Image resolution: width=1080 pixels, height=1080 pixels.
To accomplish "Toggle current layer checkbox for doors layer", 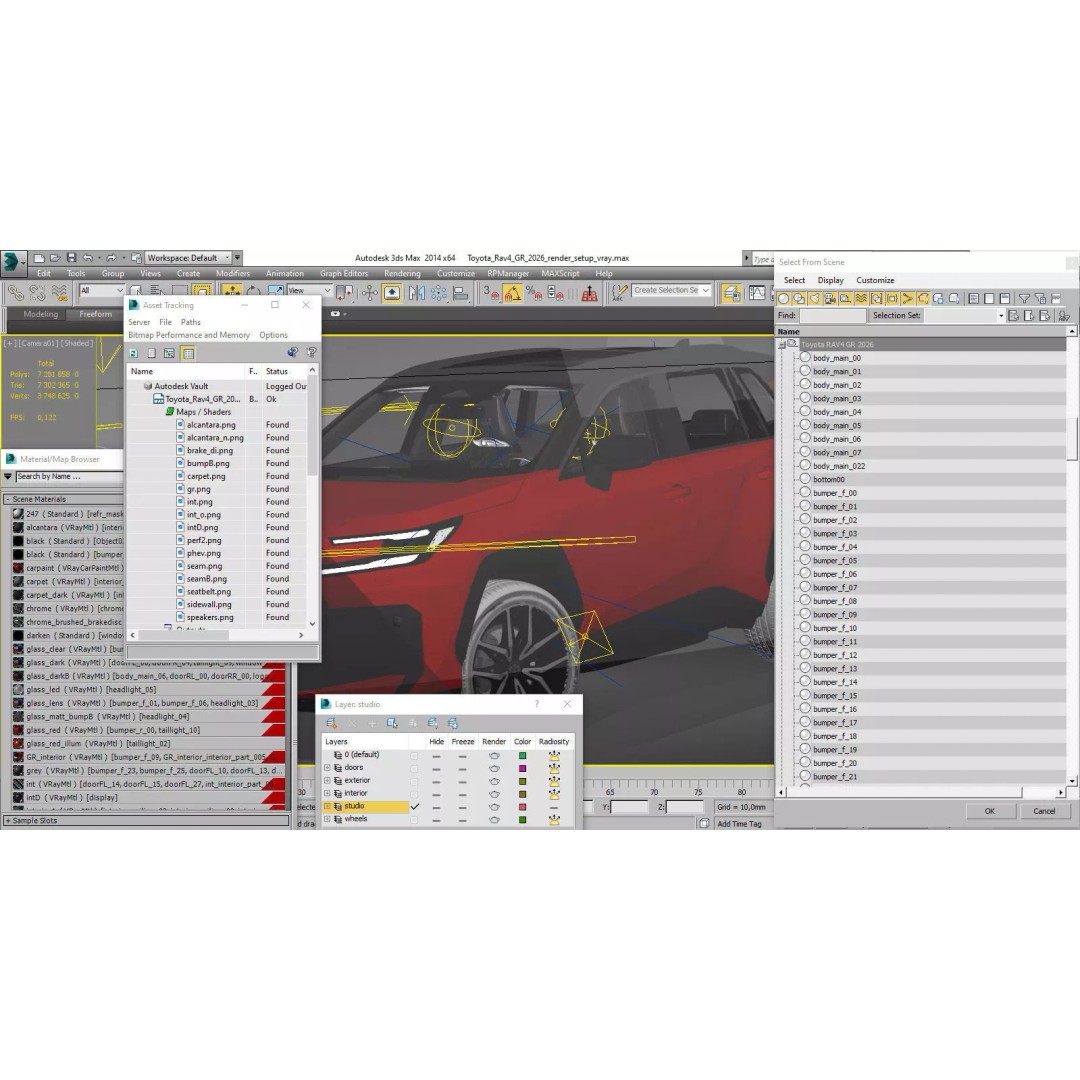I will pos(414,768).
